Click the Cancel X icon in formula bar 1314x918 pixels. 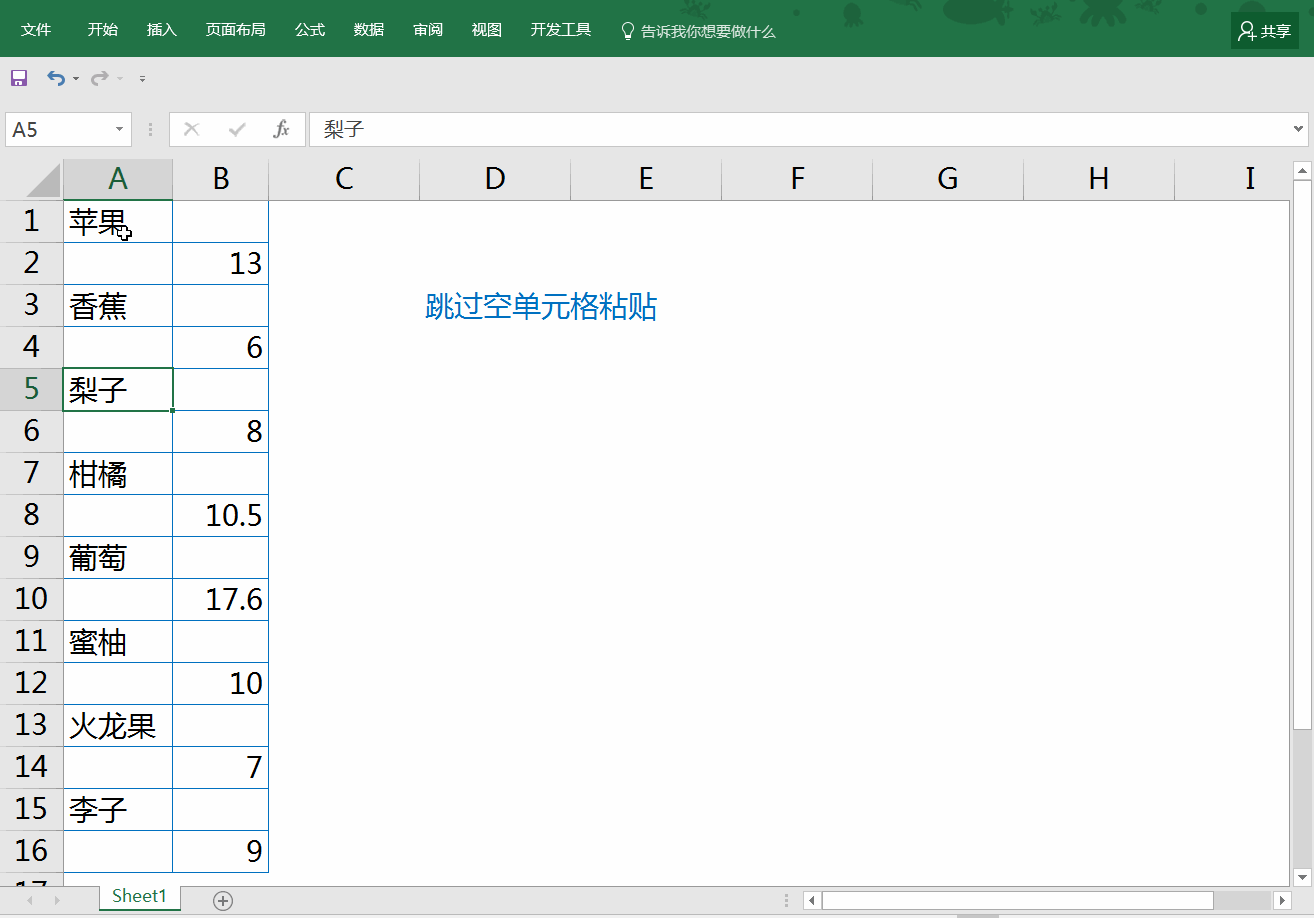point(192,129)
